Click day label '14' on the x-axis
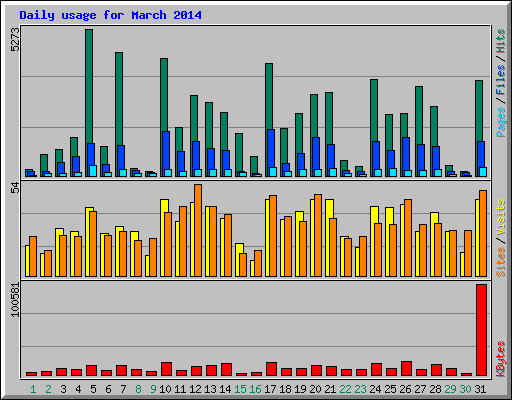The image size is (512, 400). (x=225, y=389)
